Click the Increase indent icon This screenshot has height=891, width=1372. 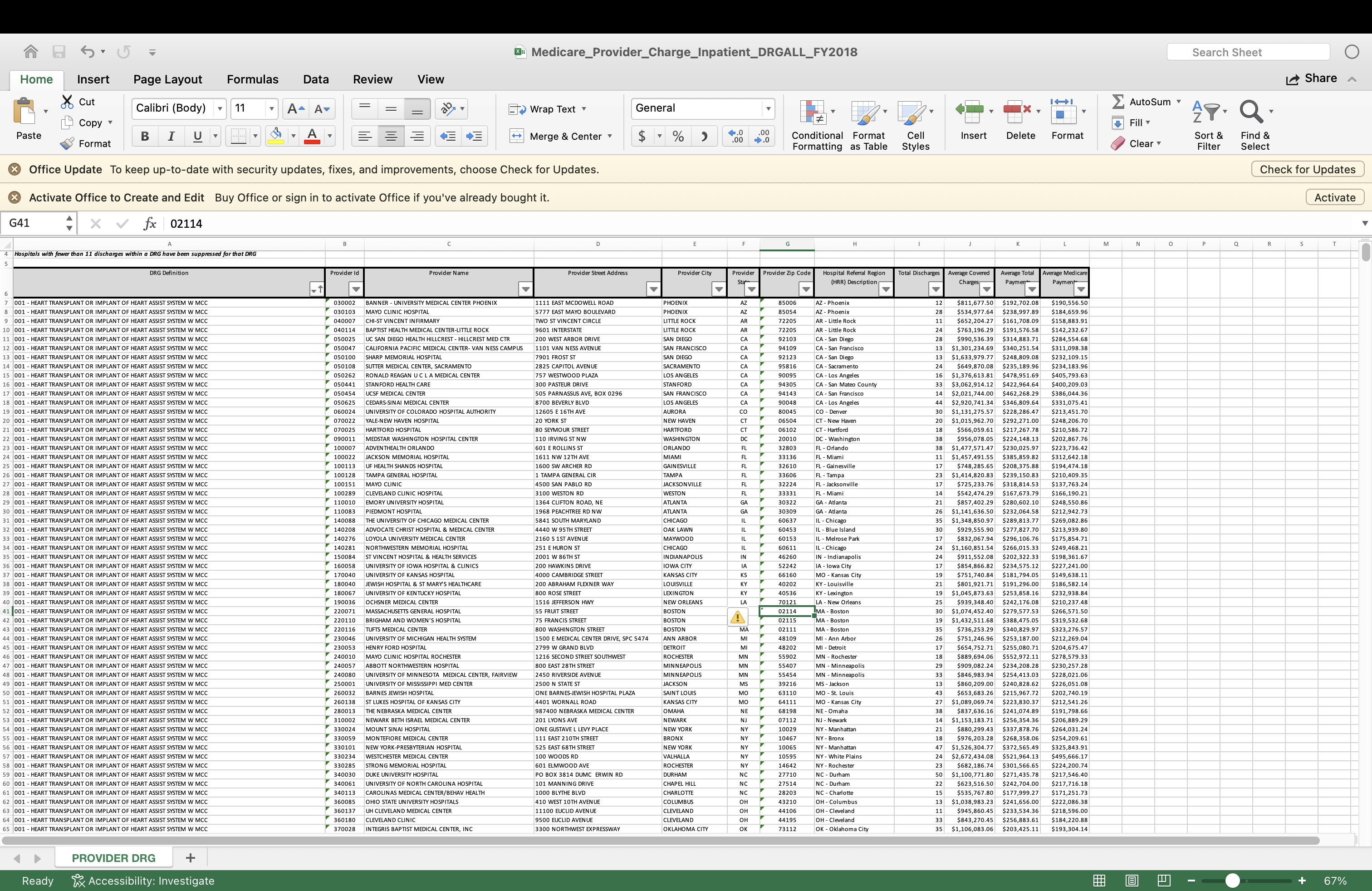(x=474, y=136)
